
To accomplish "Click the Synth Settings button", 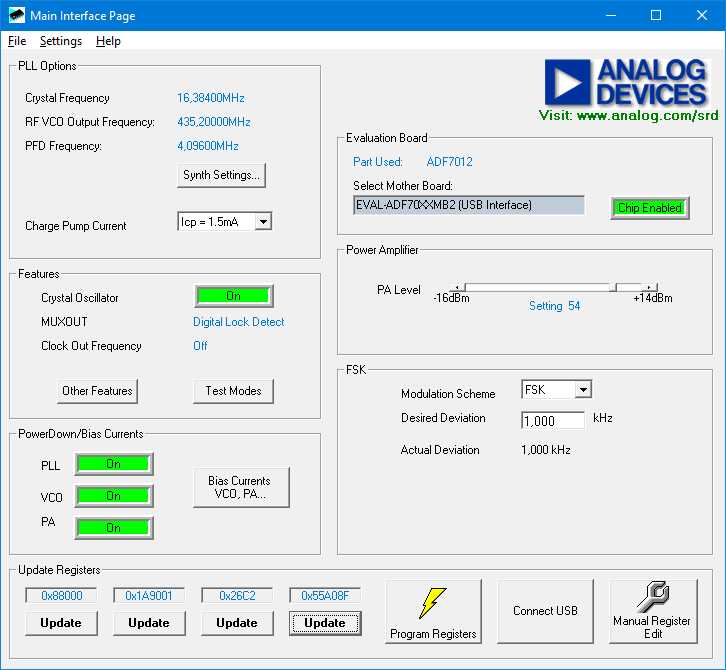I will (x=221, y=175).
